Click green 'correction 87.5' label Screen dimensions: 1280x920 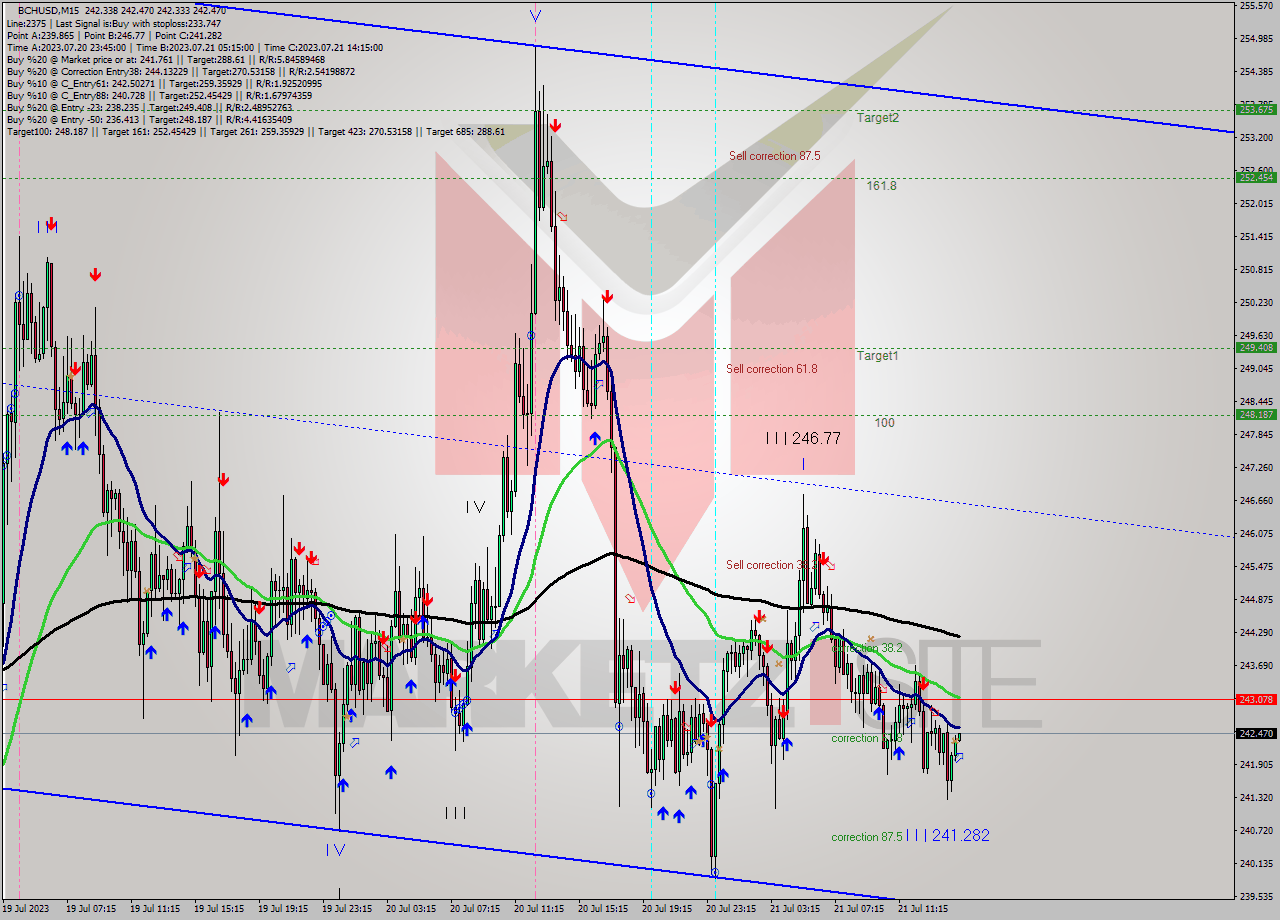[867, 837]
